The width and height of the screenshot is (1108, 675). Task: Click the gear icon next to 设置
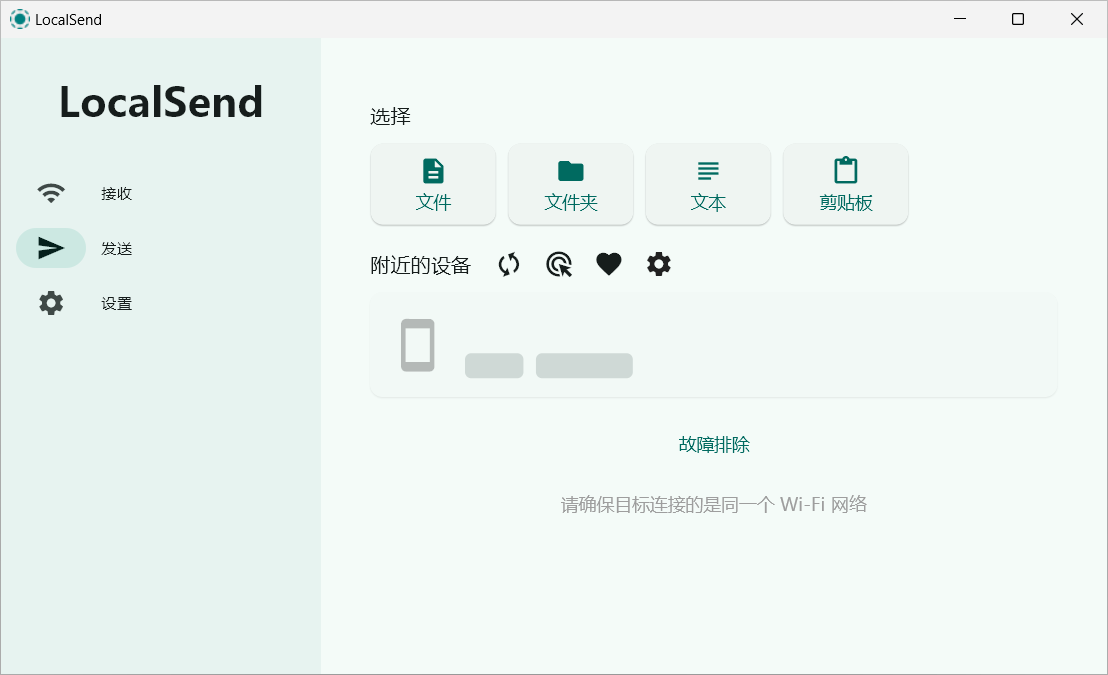pos(51,303)
